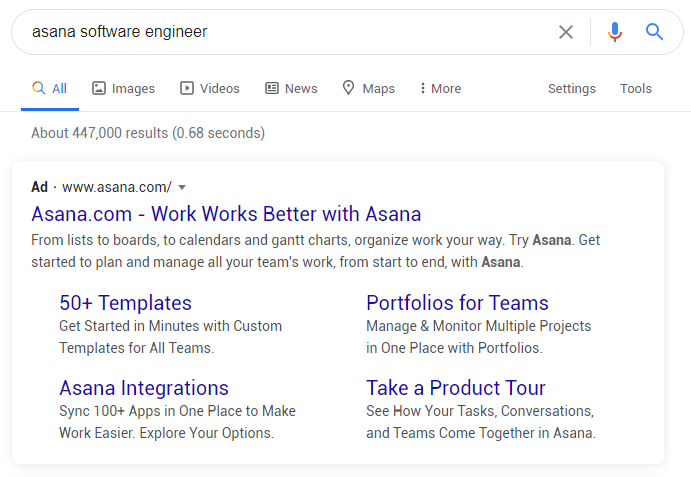Expand the ad URL dropdown arrow
691x477 pixels.
tap(182, 187)
